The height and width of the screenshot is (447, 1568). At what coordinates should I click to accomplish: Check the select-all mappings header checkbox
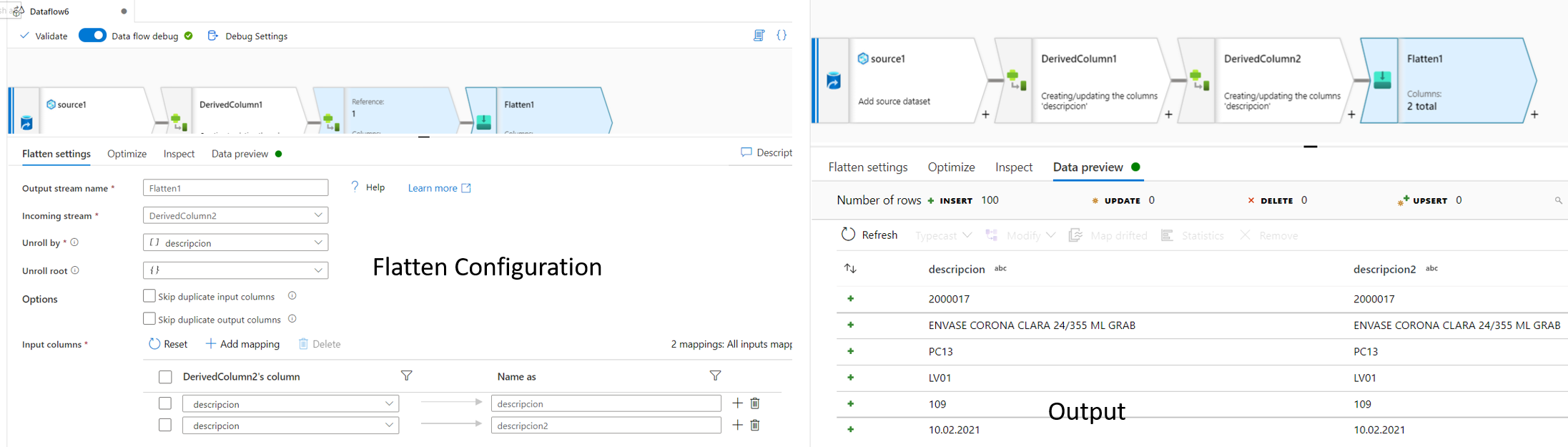tap(165, 377)
